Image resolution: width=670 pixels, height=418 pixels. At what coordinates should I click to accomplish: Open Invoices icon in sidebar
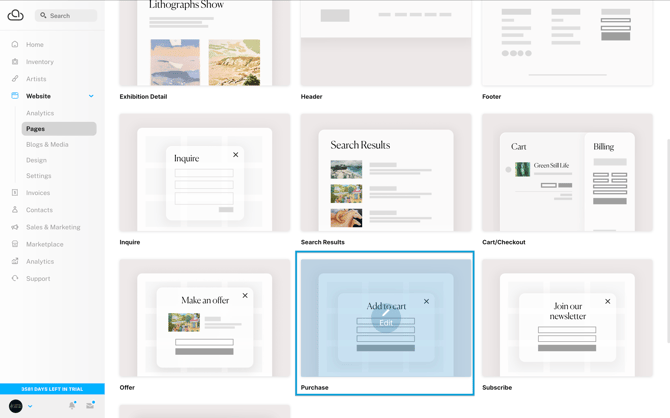(15, 193)
